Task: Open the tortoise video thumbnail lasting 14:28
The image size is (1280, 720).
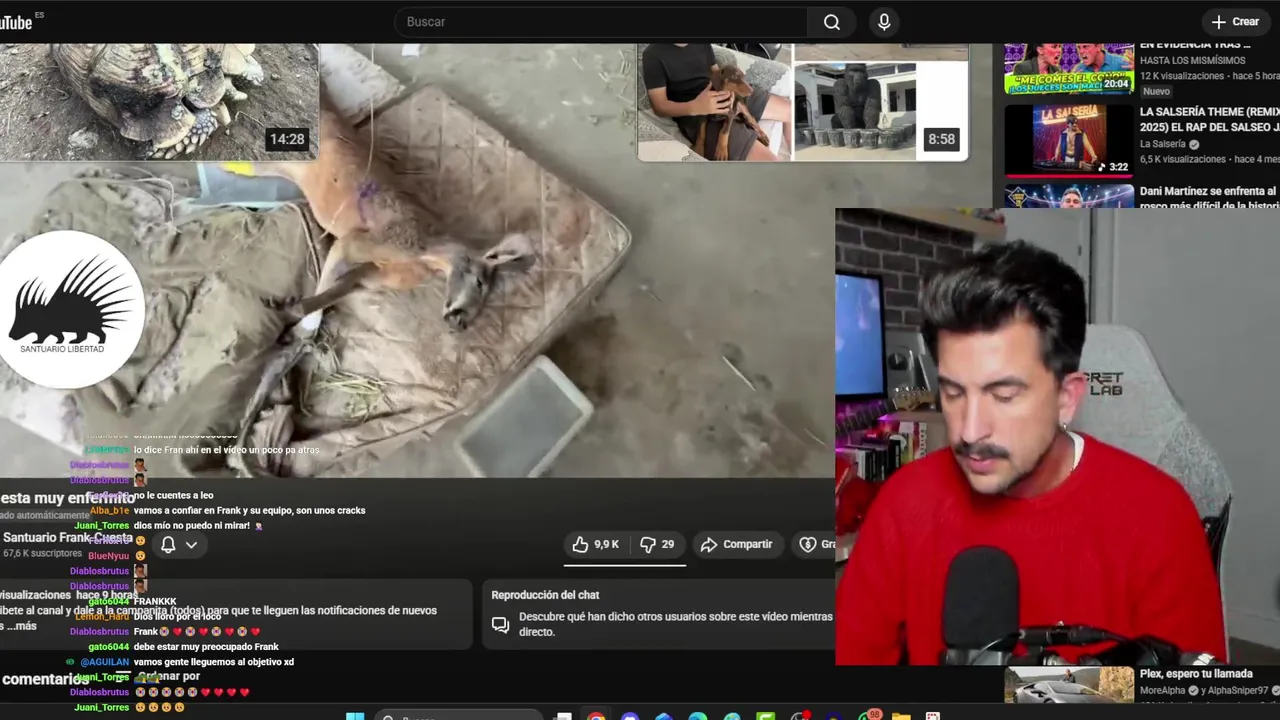Action: (158, 101)
